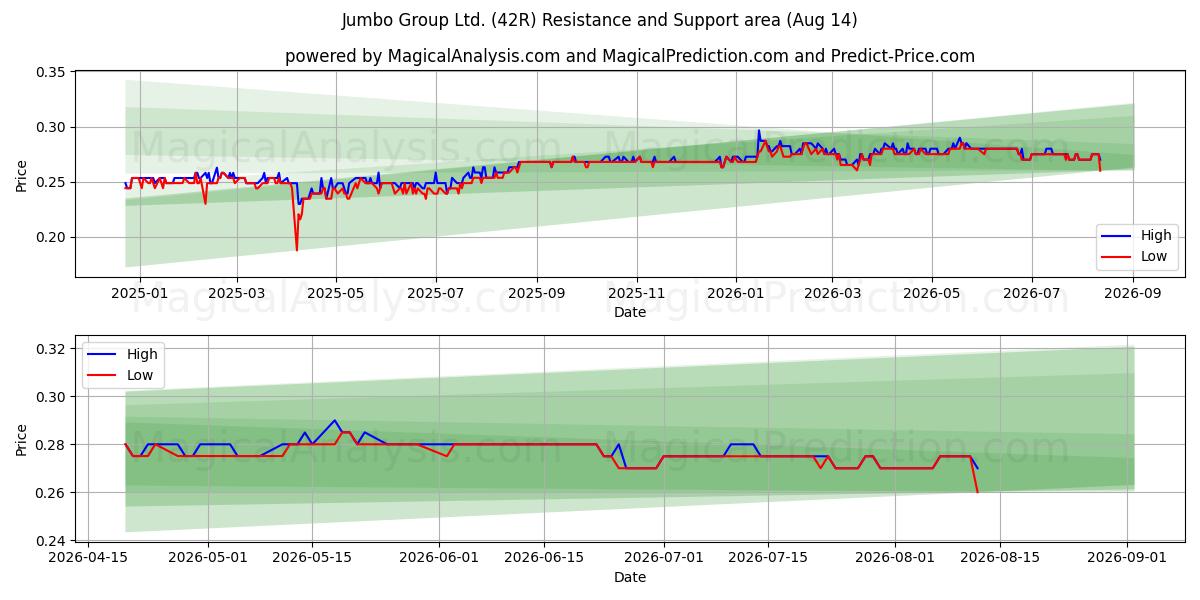Click the '2026-05' tick label
This screenshot has height=600, width=1200.
pos(932,293)
